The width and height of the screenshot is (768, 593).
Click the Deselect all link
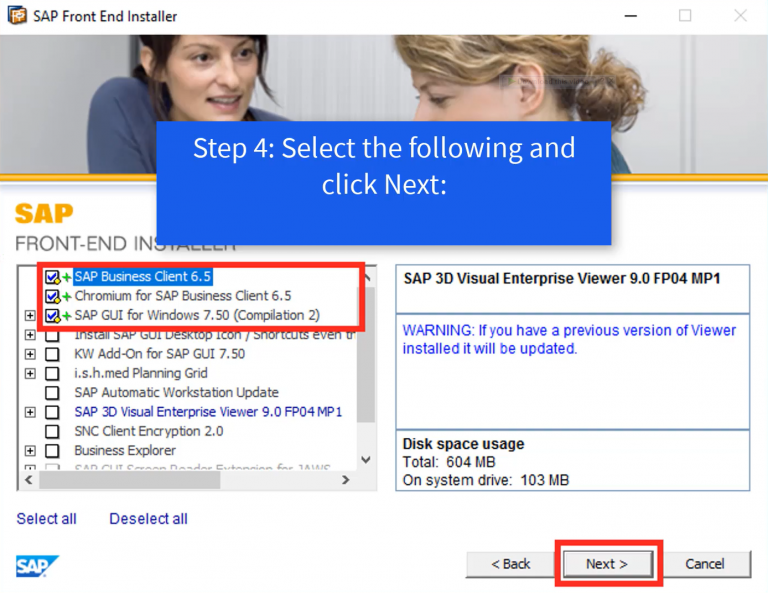point(148,519)
